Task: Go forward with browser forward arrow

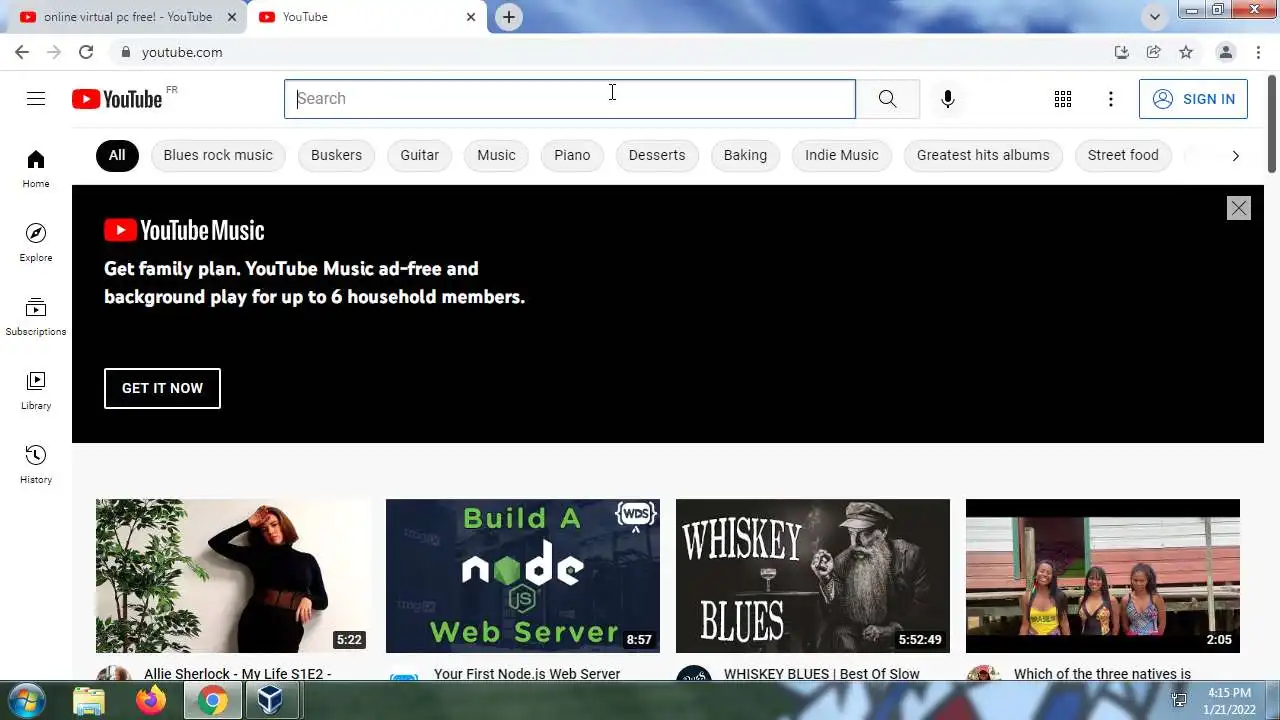Action: tap(54, 52)
